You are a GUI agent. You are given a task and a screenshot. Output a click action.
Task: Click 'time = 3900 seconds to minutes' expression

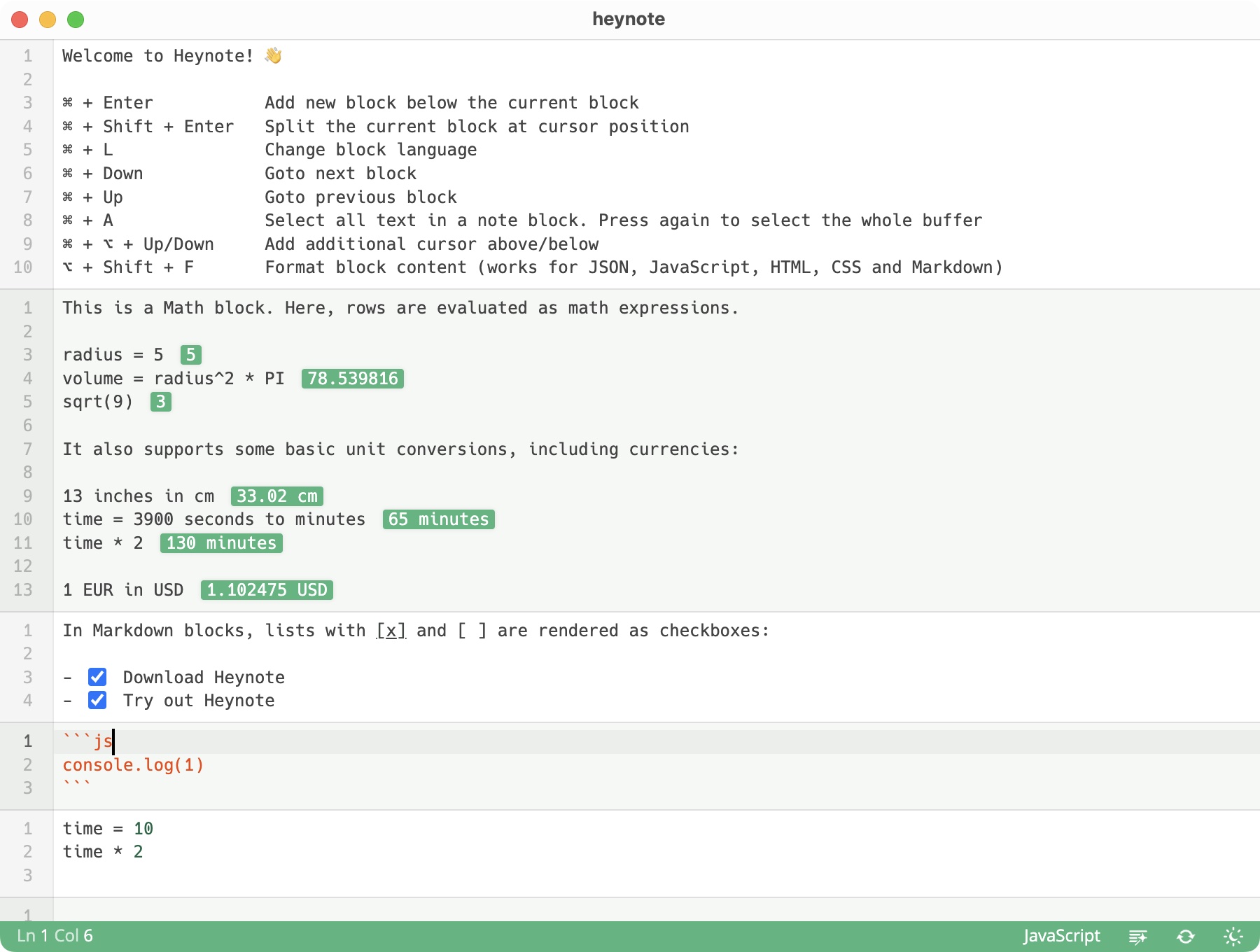[214, 519]
